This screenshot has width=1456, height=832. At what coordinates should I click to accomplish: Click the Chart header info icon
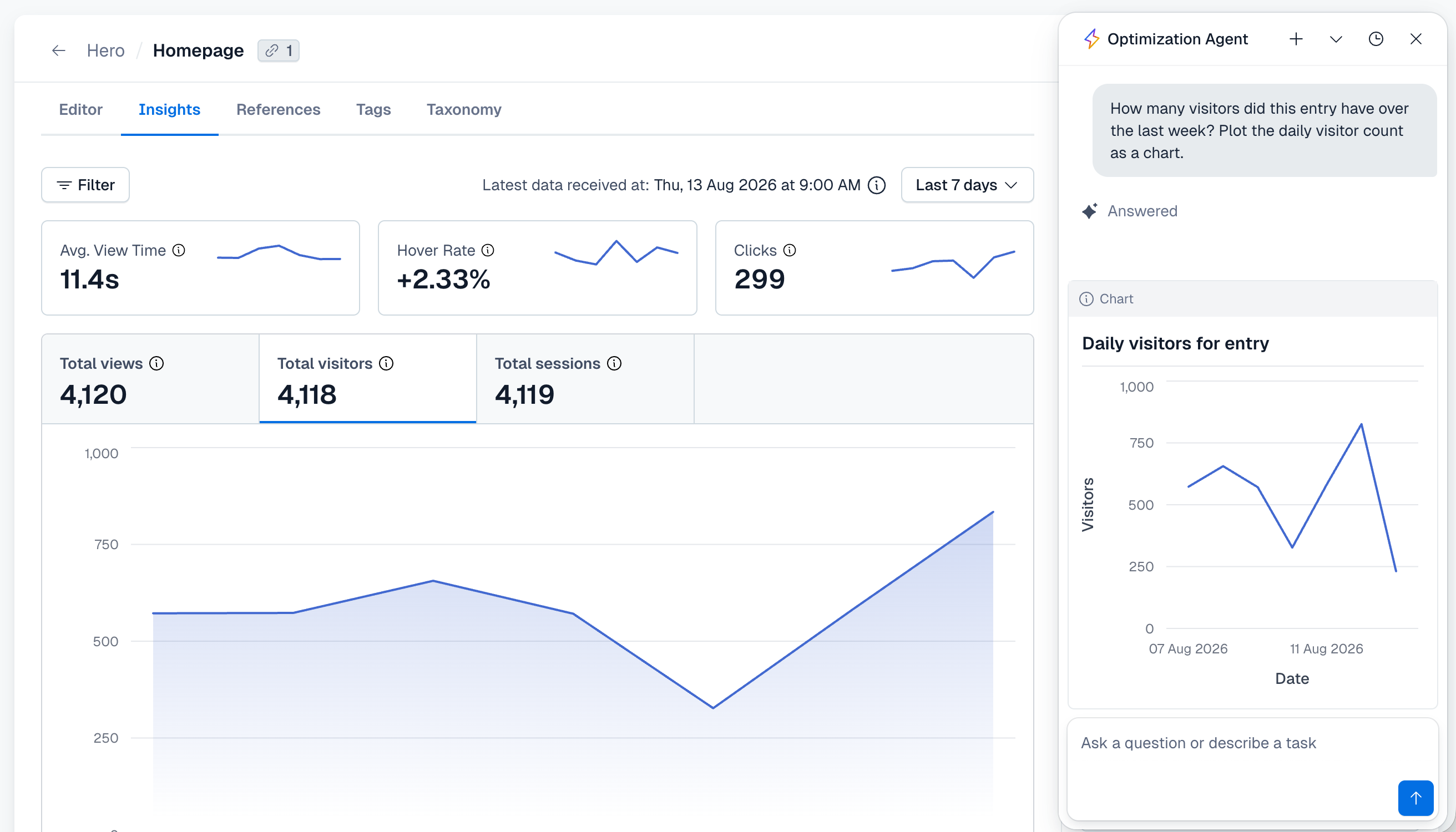click(1086, 299)
